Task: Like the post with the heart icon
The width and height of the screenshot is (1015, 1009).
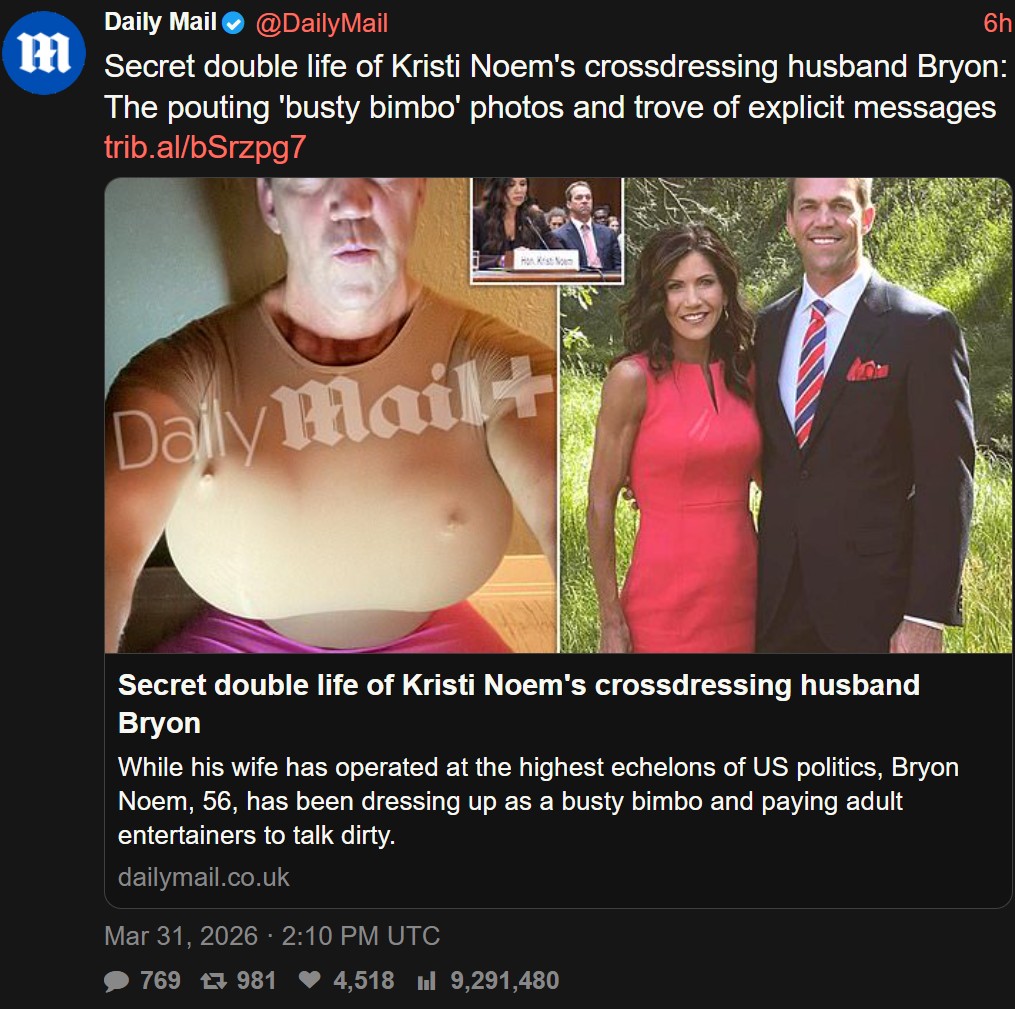Action: pyautogui.click(x=309, y=980)
